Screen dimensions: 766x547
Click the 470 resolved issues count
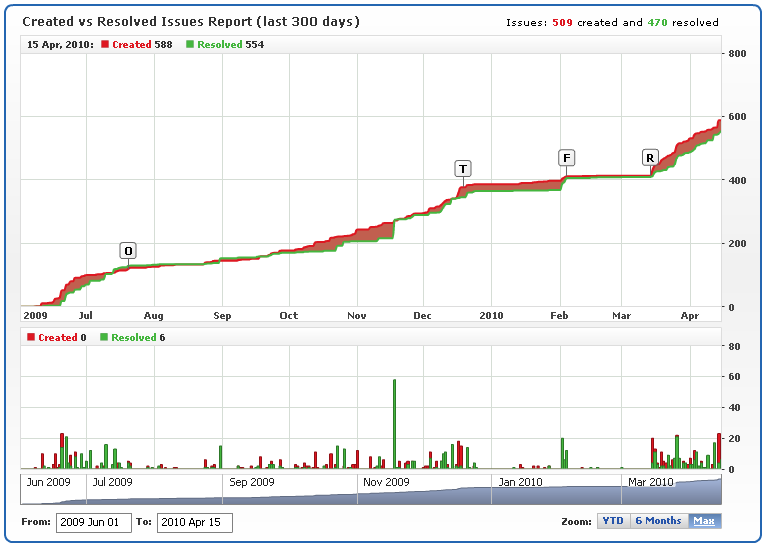click(x=658, y=22)
